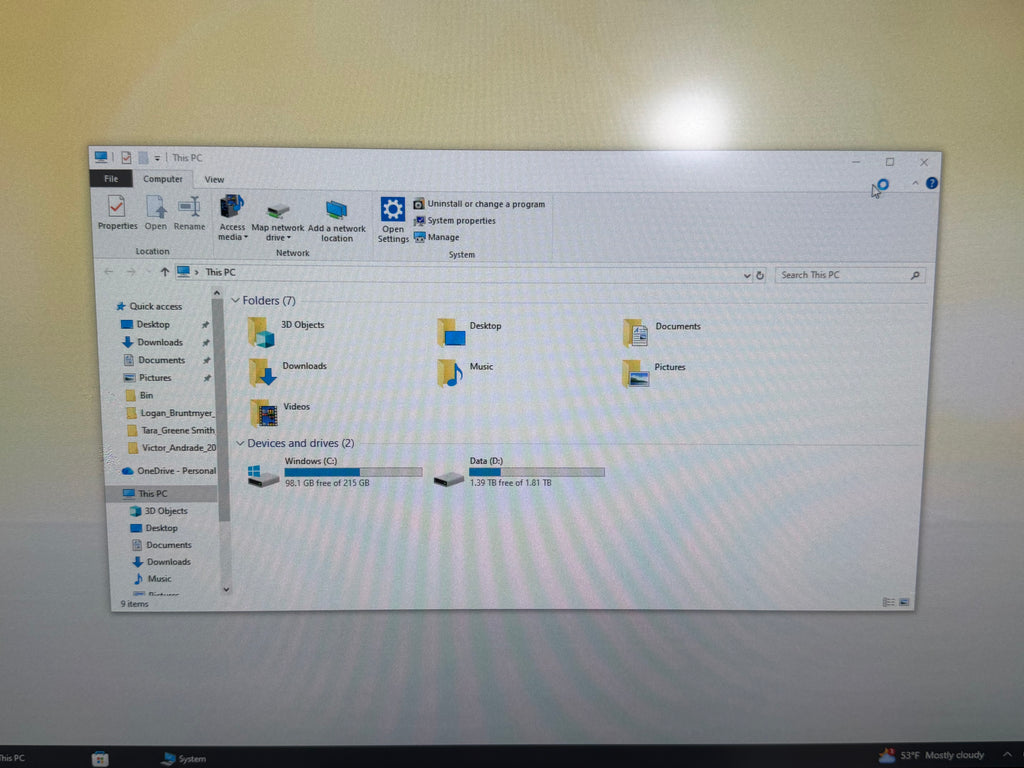Select Desktop under This PC tree
This screenshot has width=1024, height=768.
click(154, 528)
